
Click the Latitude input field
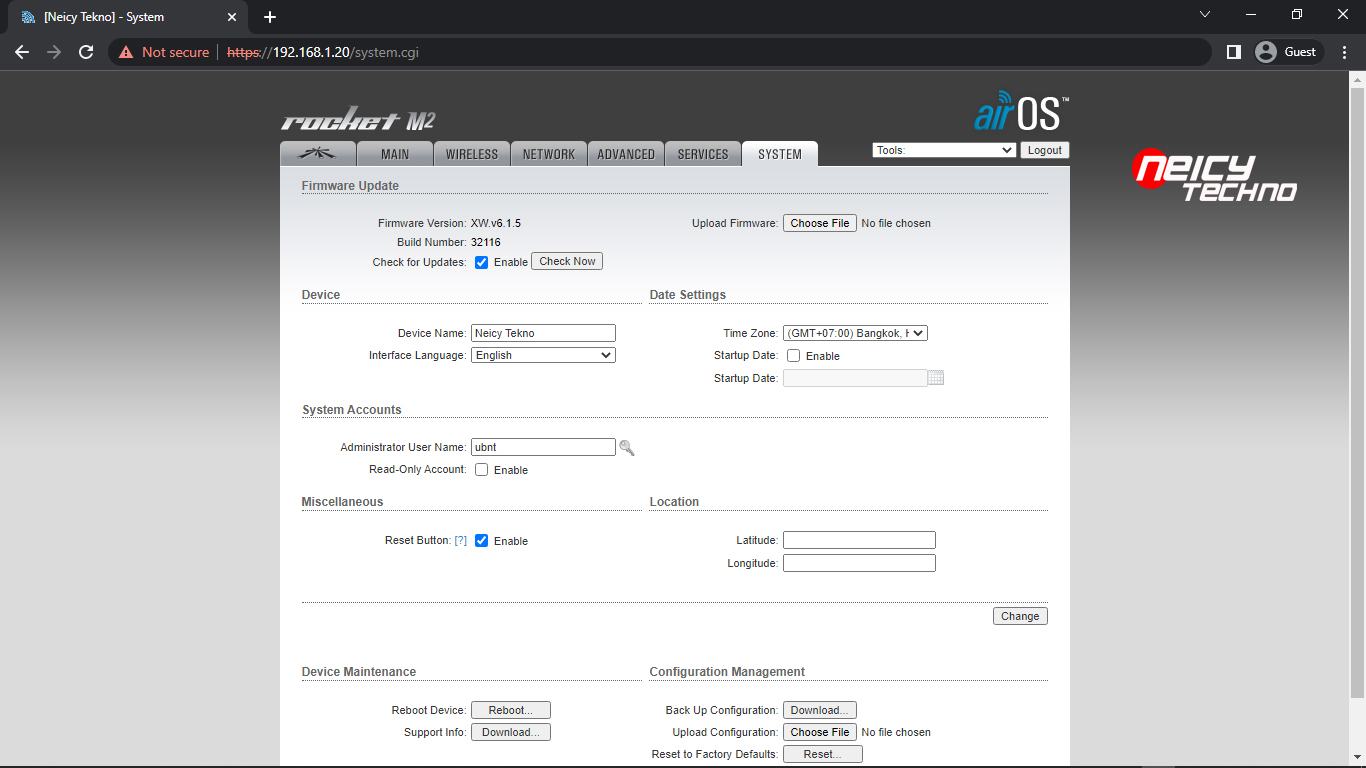pyautogui.click(x=859, y=540)
